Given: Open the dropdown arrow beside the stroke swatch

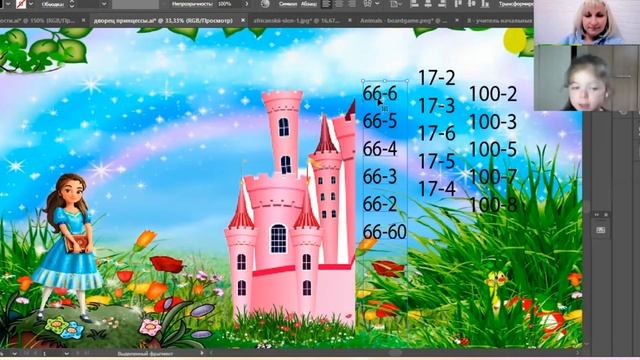Looking at the screenshot, I should coord(31,4).
